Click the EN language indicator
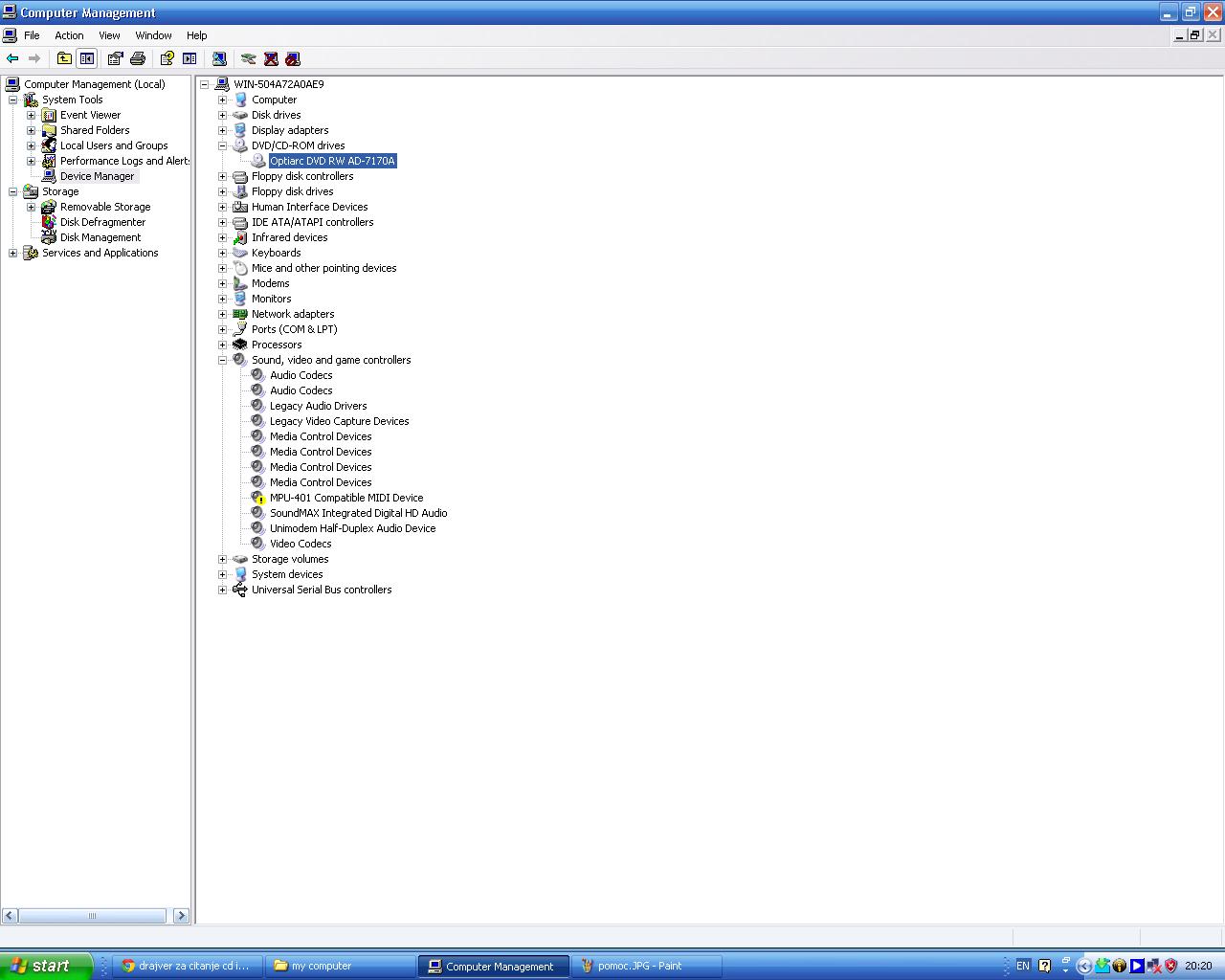The width and height of the screenshot is (1225, 980). point(1023,966)
